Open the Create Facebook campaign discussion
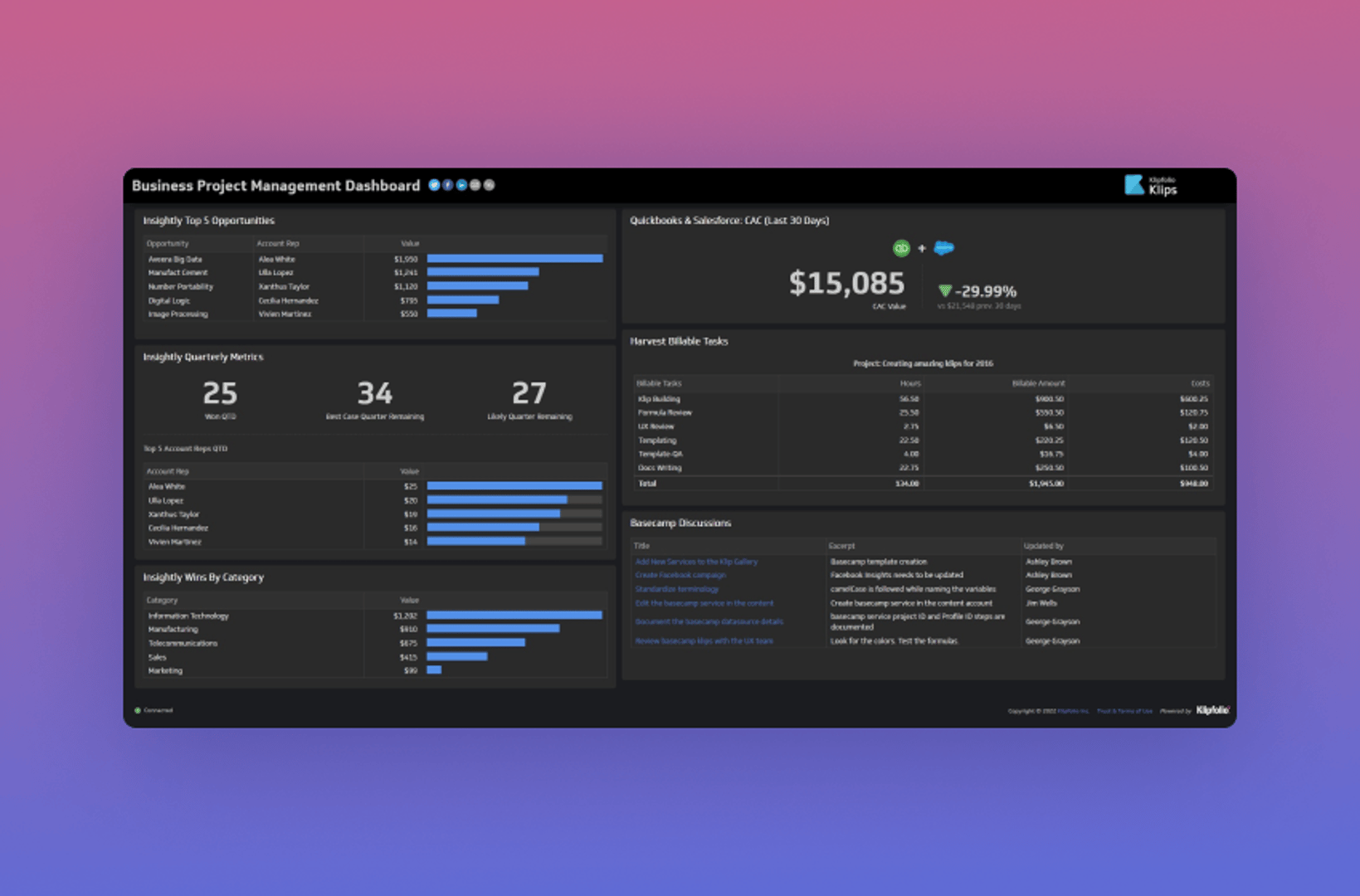1360x896 pixels. point(680,575)
